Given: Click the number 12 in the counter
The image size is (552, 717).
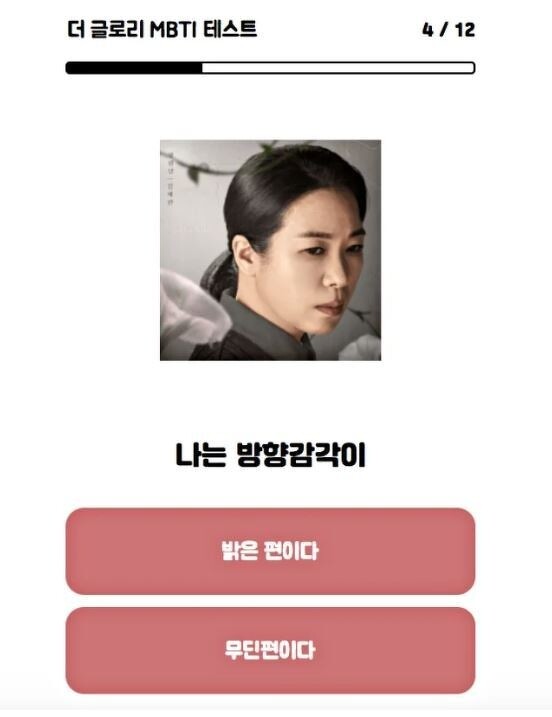Looking at the screenshot, I should (x=466, y=30).
